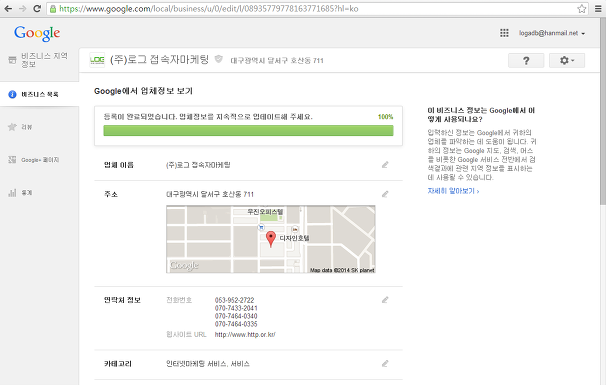
Task: Click the blue info icon in sidebar
Action: coord(12,94)
